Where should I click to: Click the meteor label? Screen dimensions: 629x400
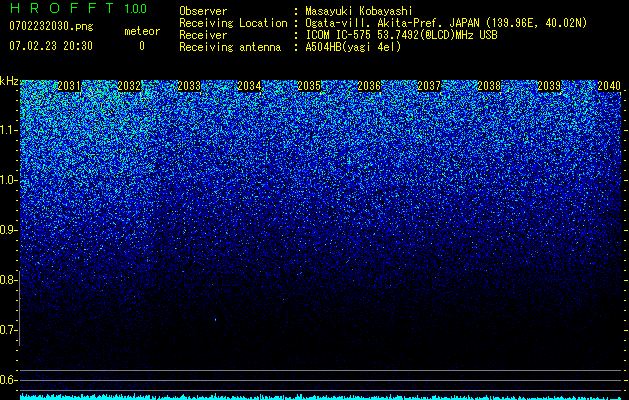pos(142,31)
